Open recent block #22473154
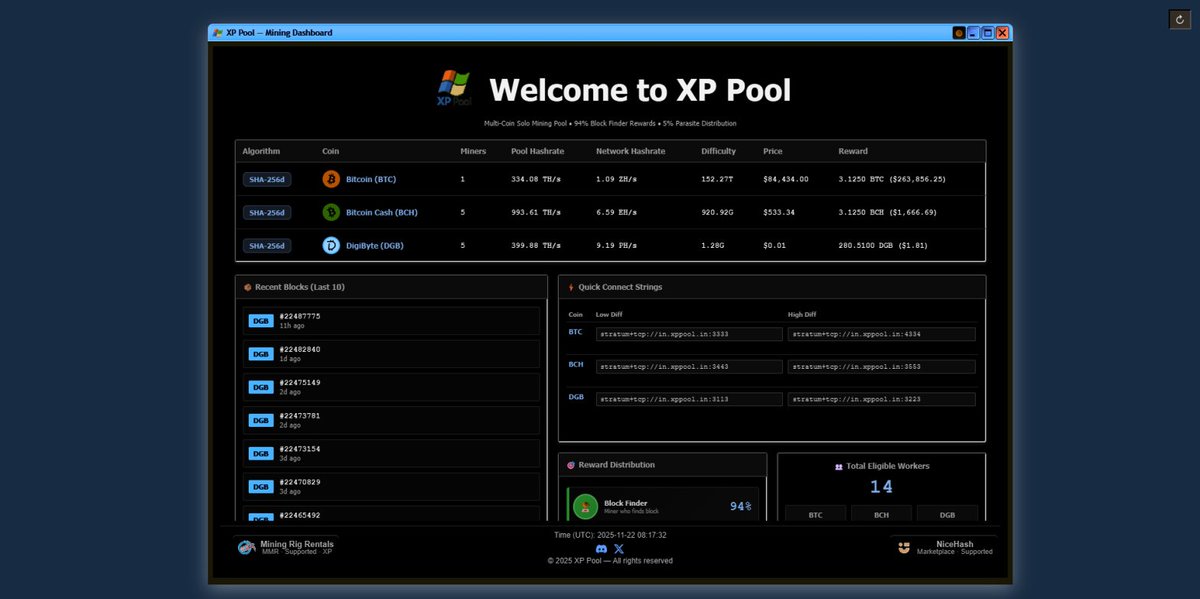The height and width of the screenshot is (599, 1200). click(x=391, y=453)
